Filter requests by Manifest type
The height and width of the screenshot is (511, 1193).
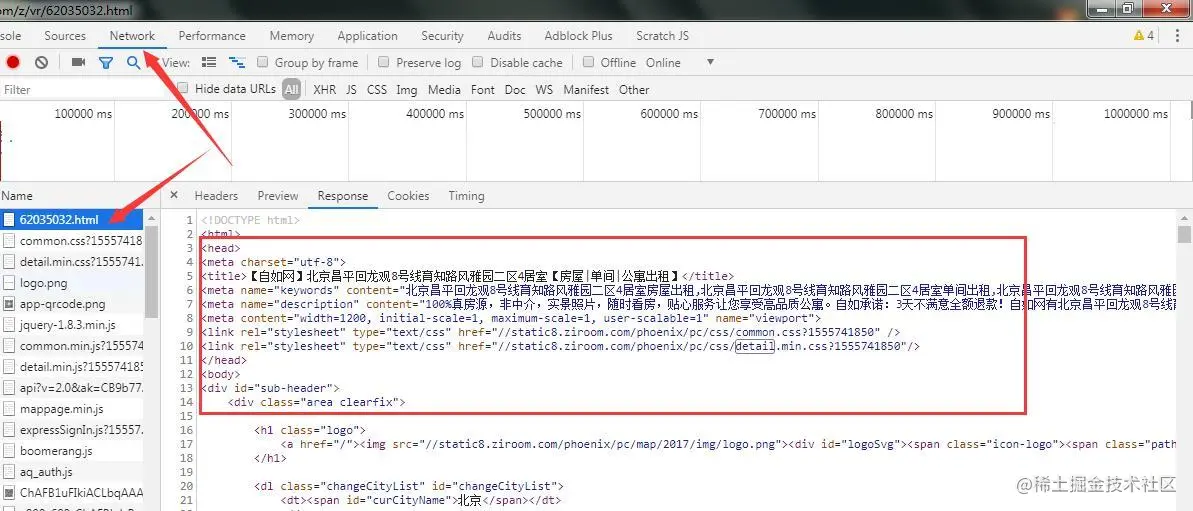click(x=586, y=90)
